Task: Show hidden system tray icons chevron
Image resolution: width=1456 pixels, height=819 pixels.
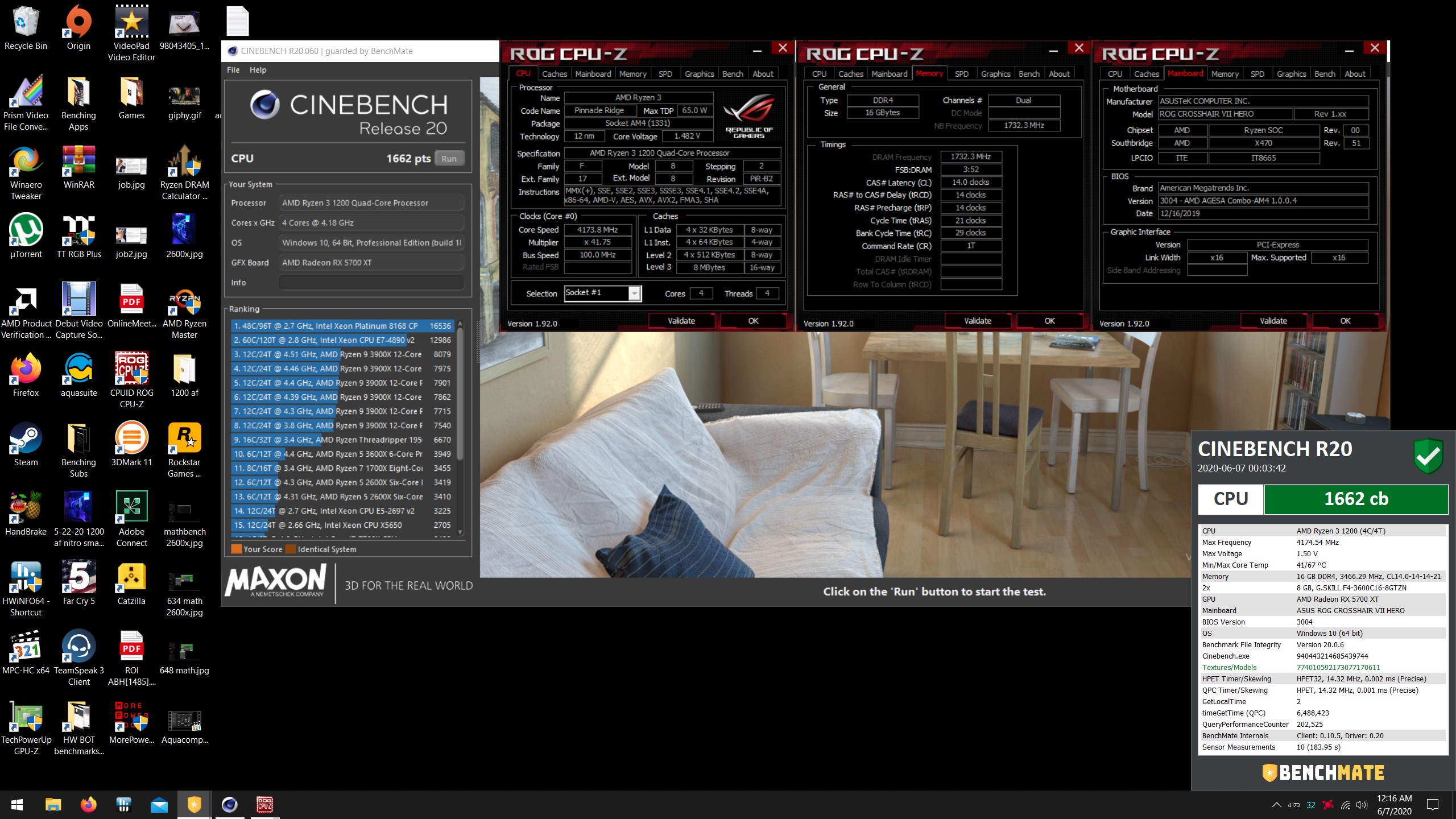Action: tap(1276, 805)
